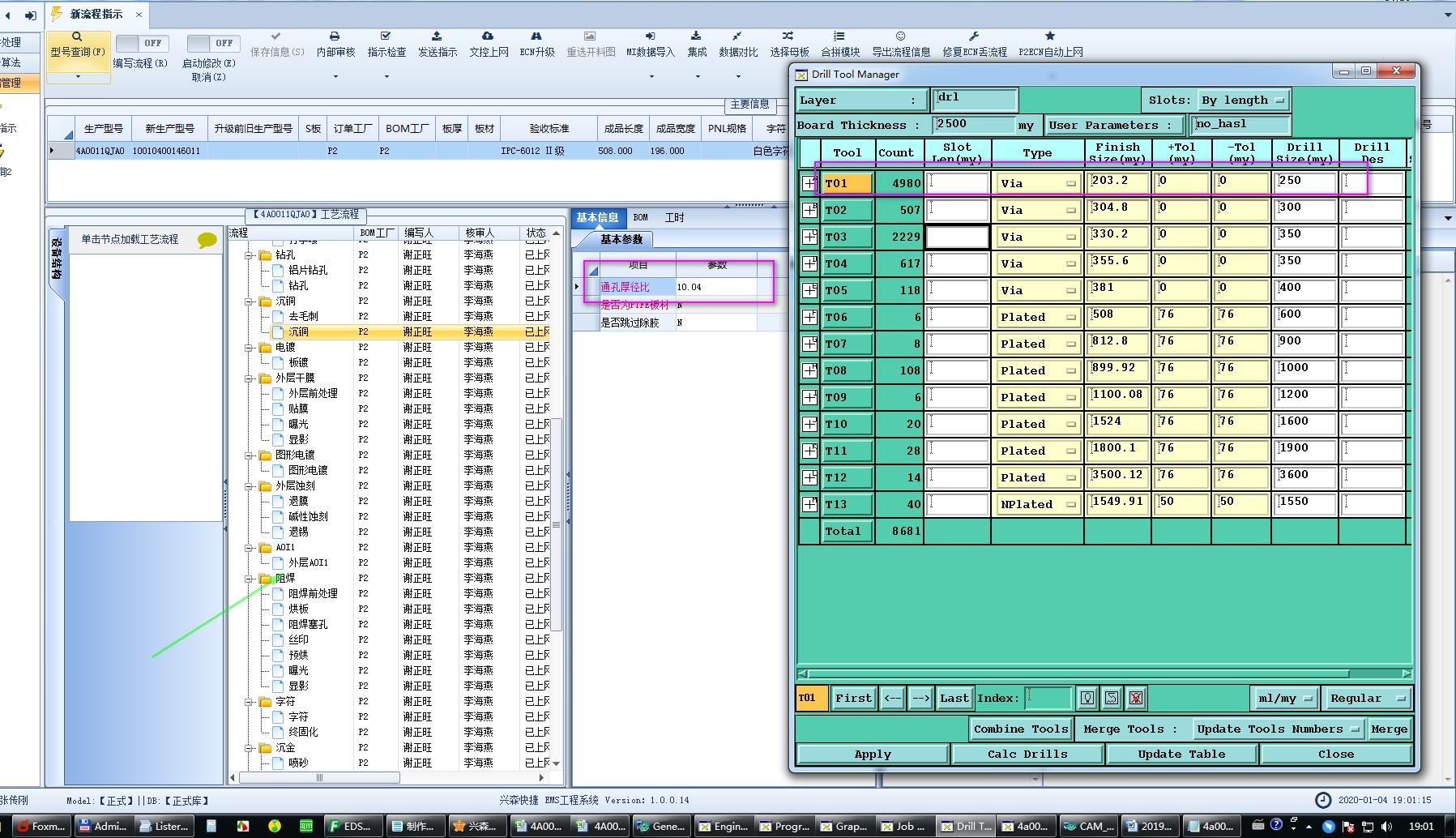This screenshot has height=838, width=1456.
Task: Click the red X icon in Drill Tool Manager
Action: pyautogui.click(x=1136, y=698)
